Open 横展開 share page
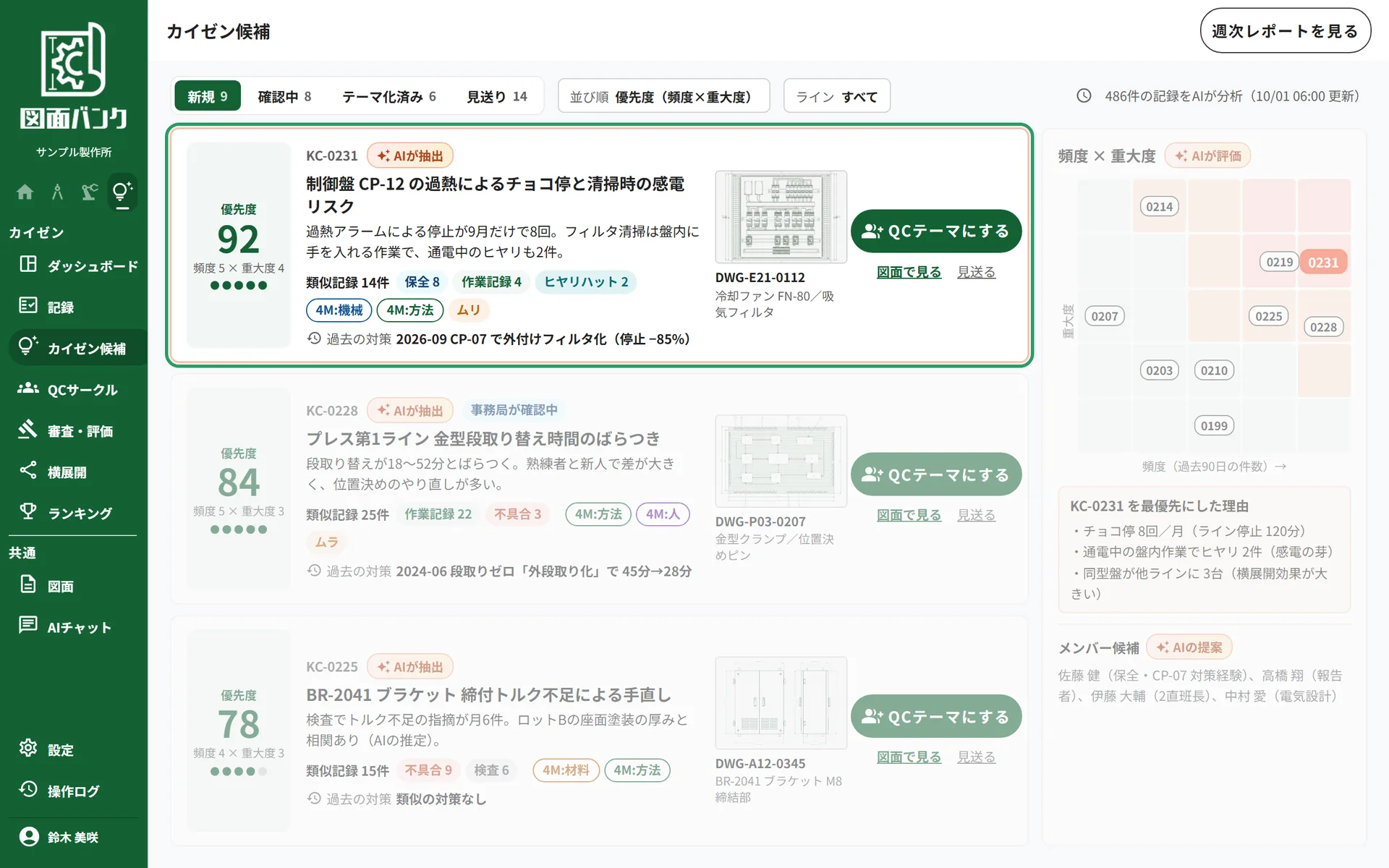This screenshot has height=868, width=1389. (78, 472)
